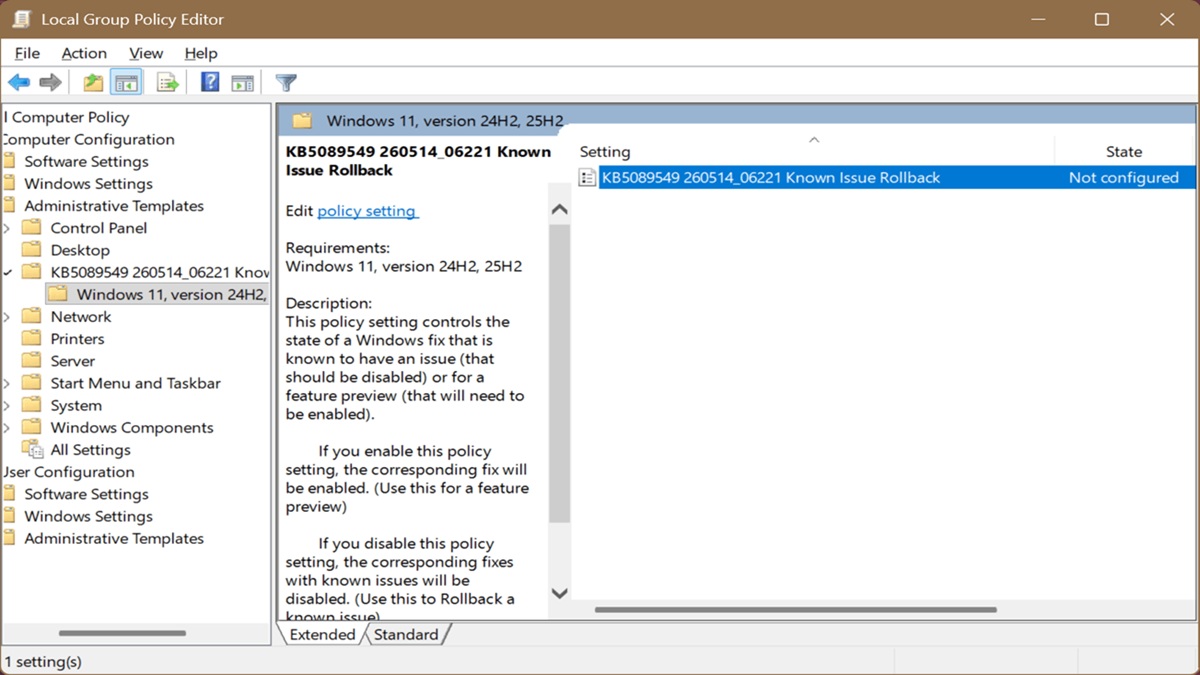
Task: Select User Configuration in the tree
Action: pos(68,472)
